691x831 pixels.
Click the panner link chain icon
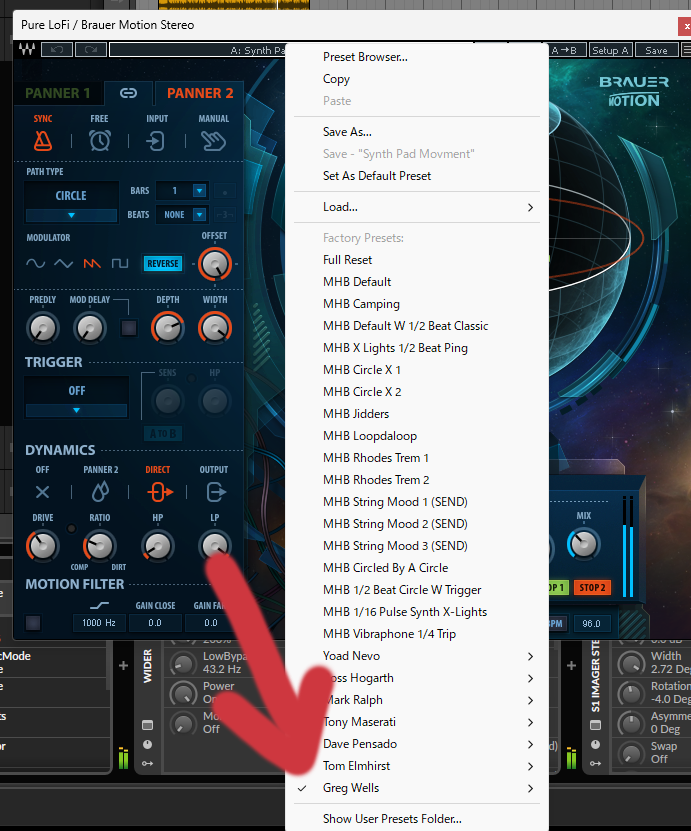[128, 93]
